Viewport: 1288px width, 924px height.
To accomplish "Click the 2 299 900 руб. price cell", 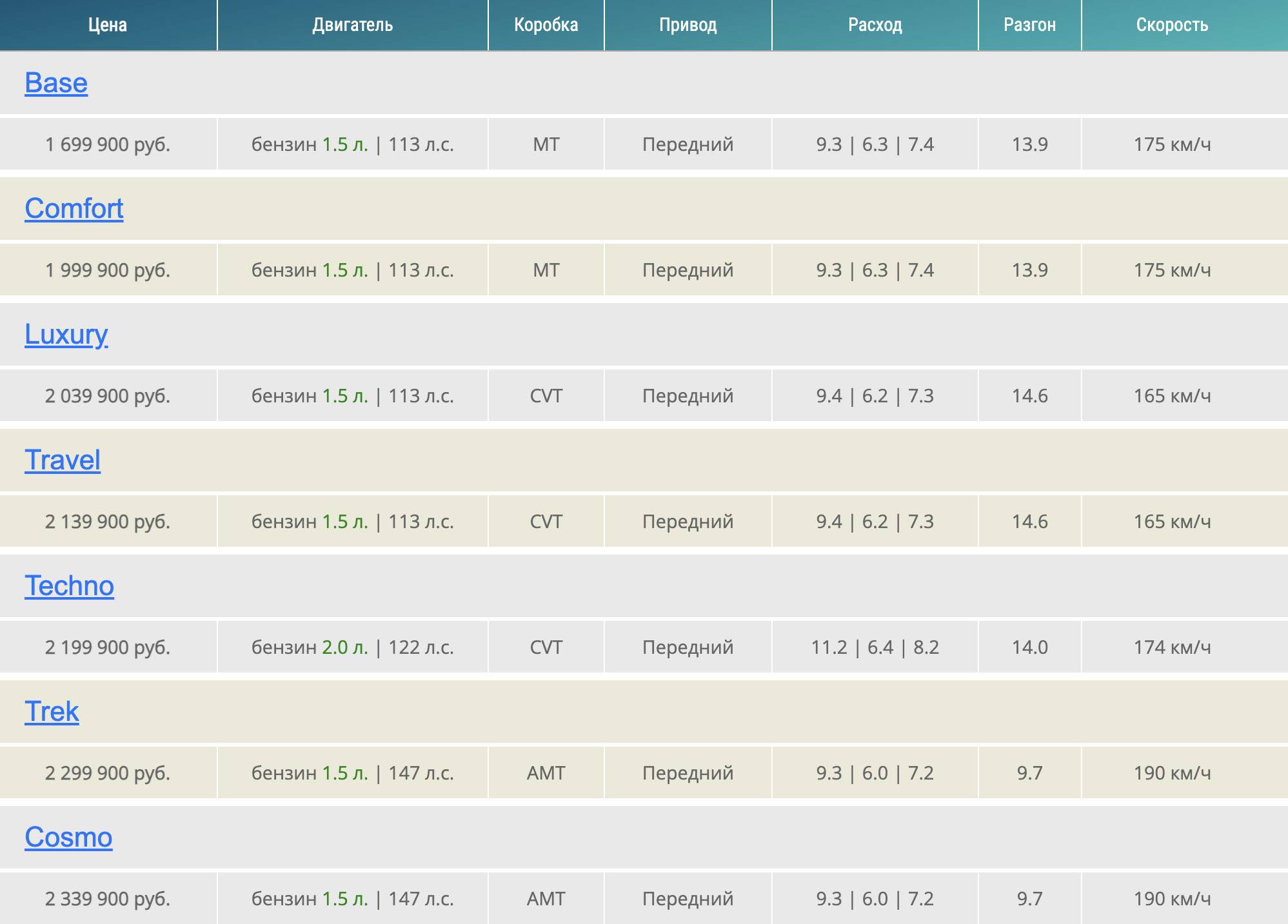I will click(x=108, y=773).
